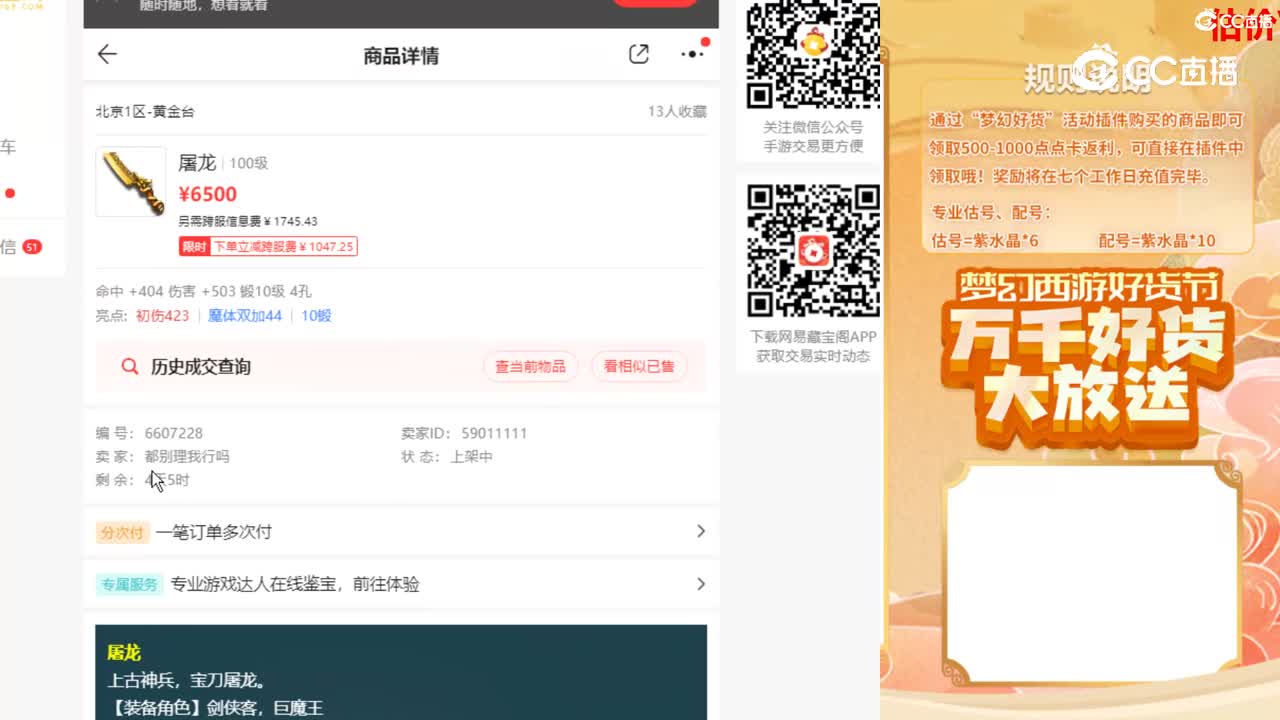Tap the search icon beside 历史成交查询
Image resolution: width=1280 pixels, height=720 pixels.
pos(130,367)
